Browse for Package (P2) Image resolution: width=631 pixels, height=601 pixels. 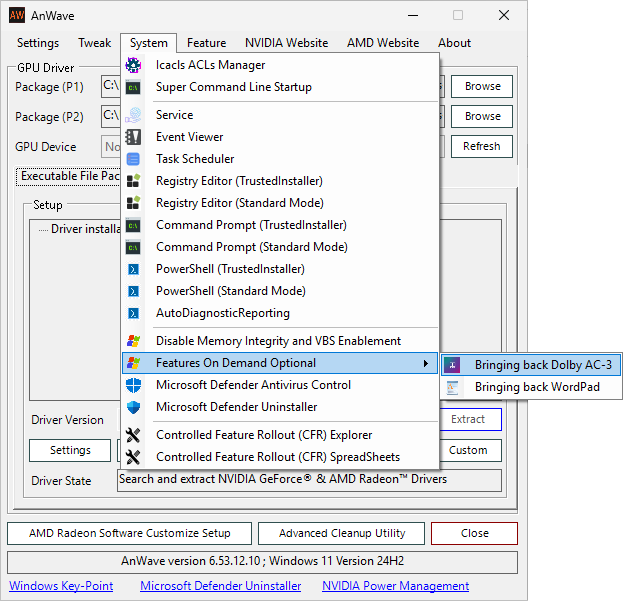click(x=482, y=116)
